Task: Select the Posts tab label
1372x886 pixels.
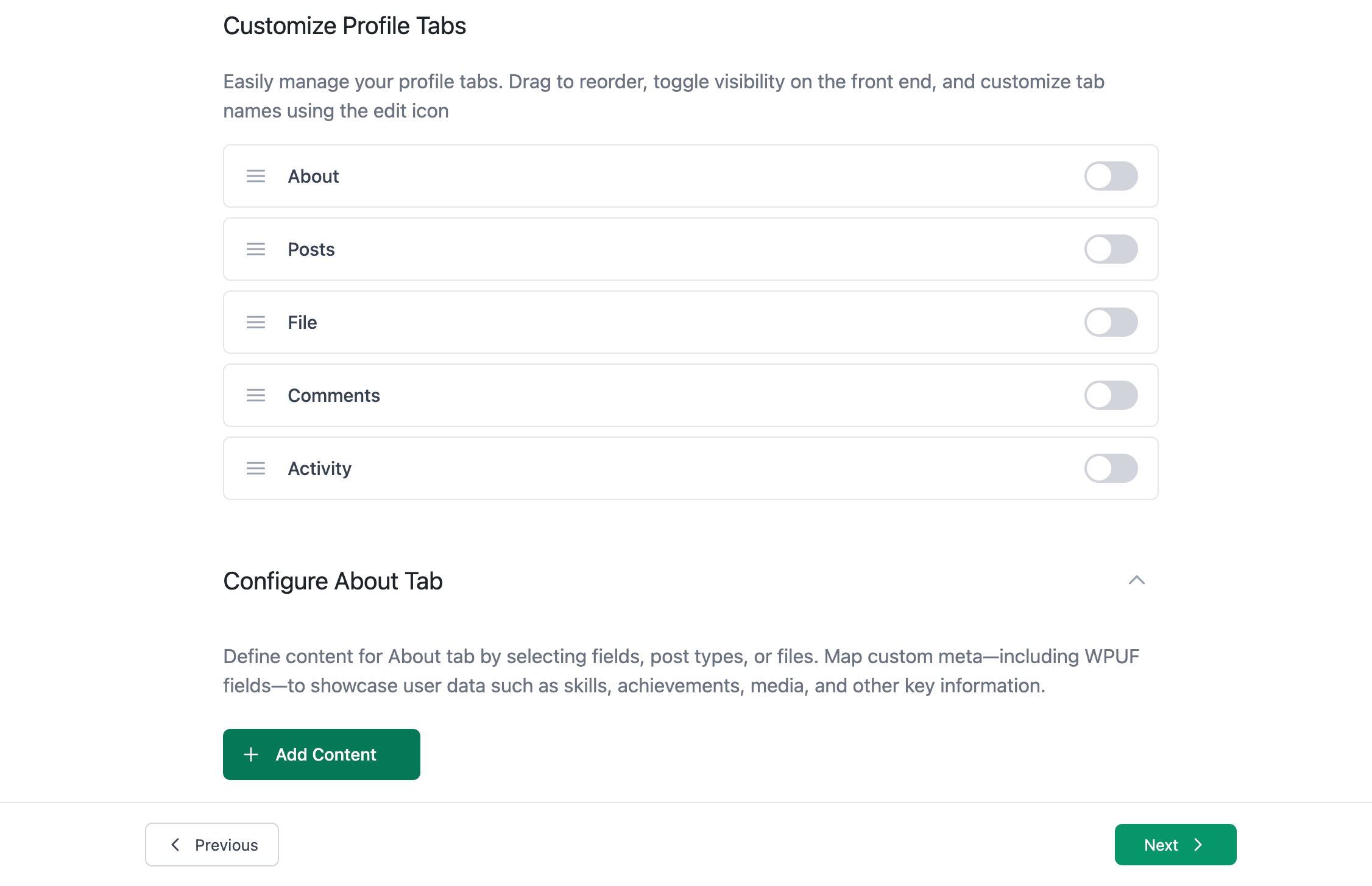Action: 311,249
